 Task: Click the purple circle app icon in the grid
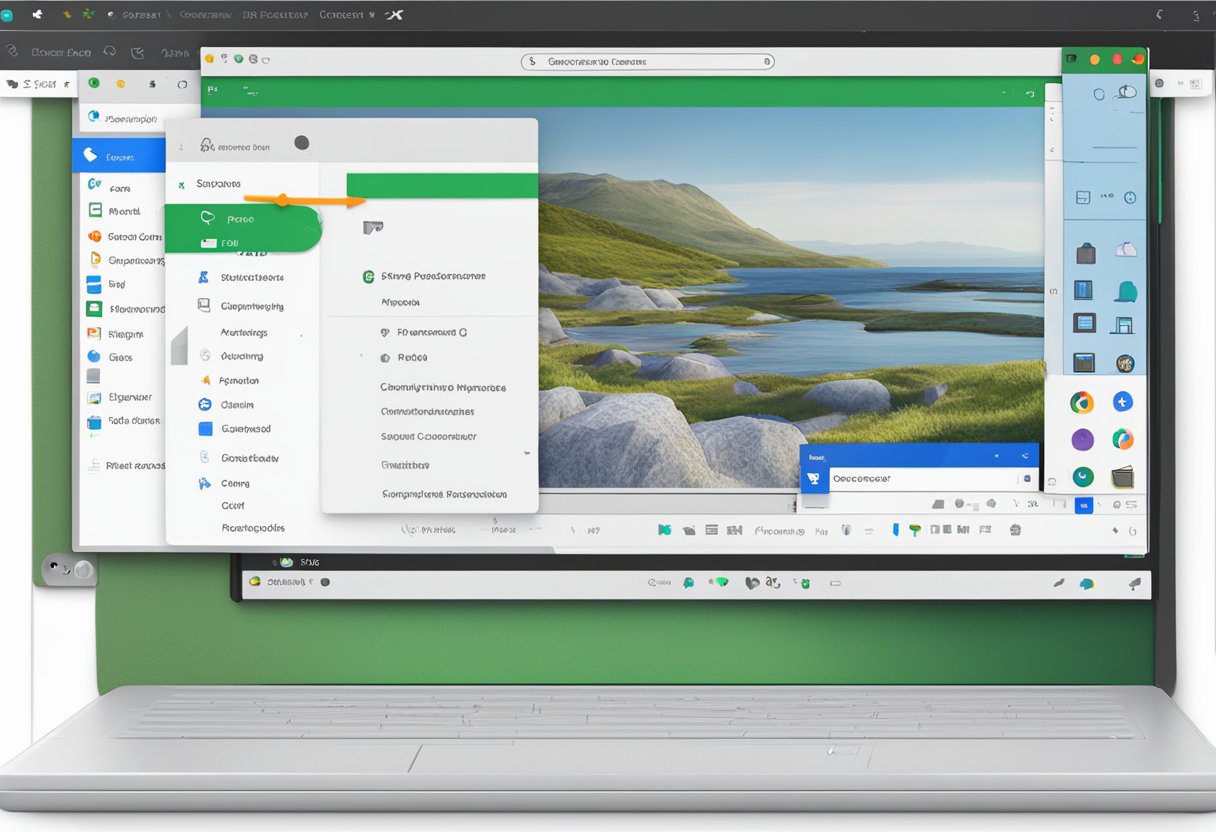[1083, 439]
